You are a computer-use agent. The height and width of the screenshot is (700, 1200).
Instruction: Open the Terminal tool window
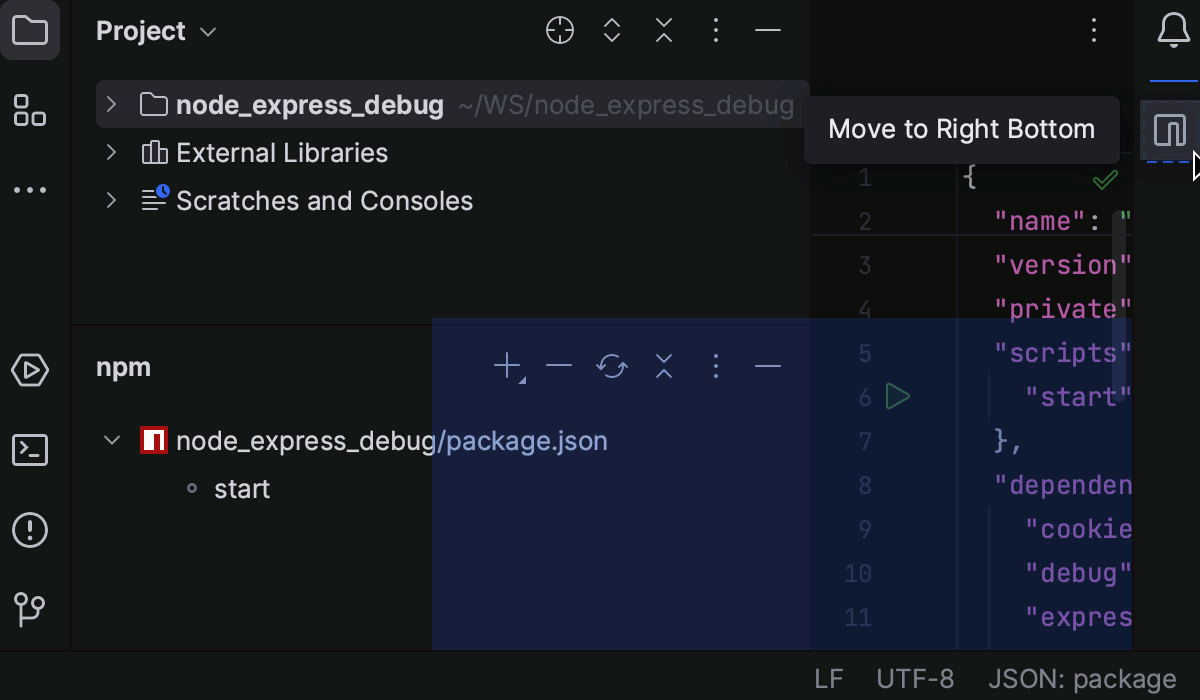[30, 450]
